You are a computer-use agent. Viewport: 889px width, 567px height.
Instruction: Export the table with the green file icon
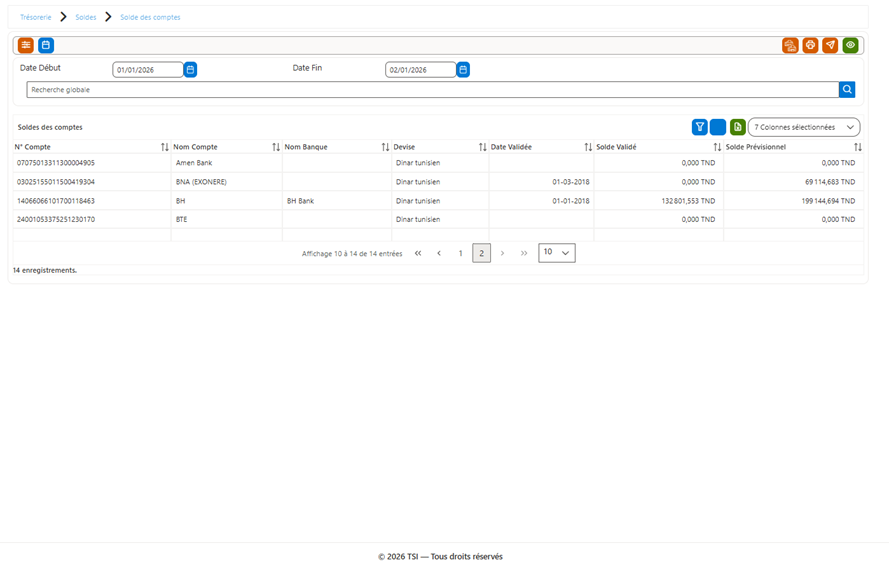coord(737,127)
